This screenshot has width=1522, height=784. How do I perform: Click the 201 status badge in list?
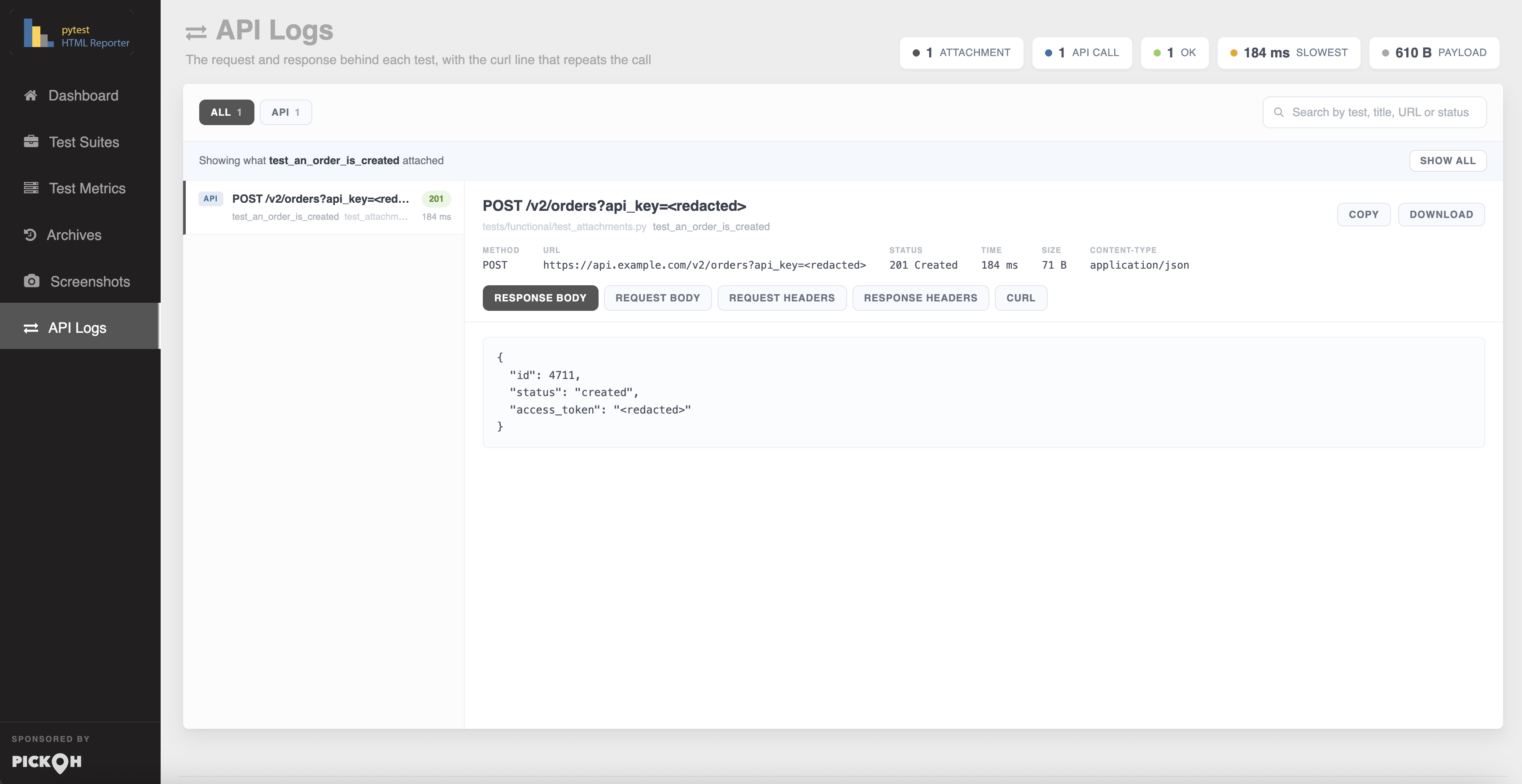pos(436,199)
